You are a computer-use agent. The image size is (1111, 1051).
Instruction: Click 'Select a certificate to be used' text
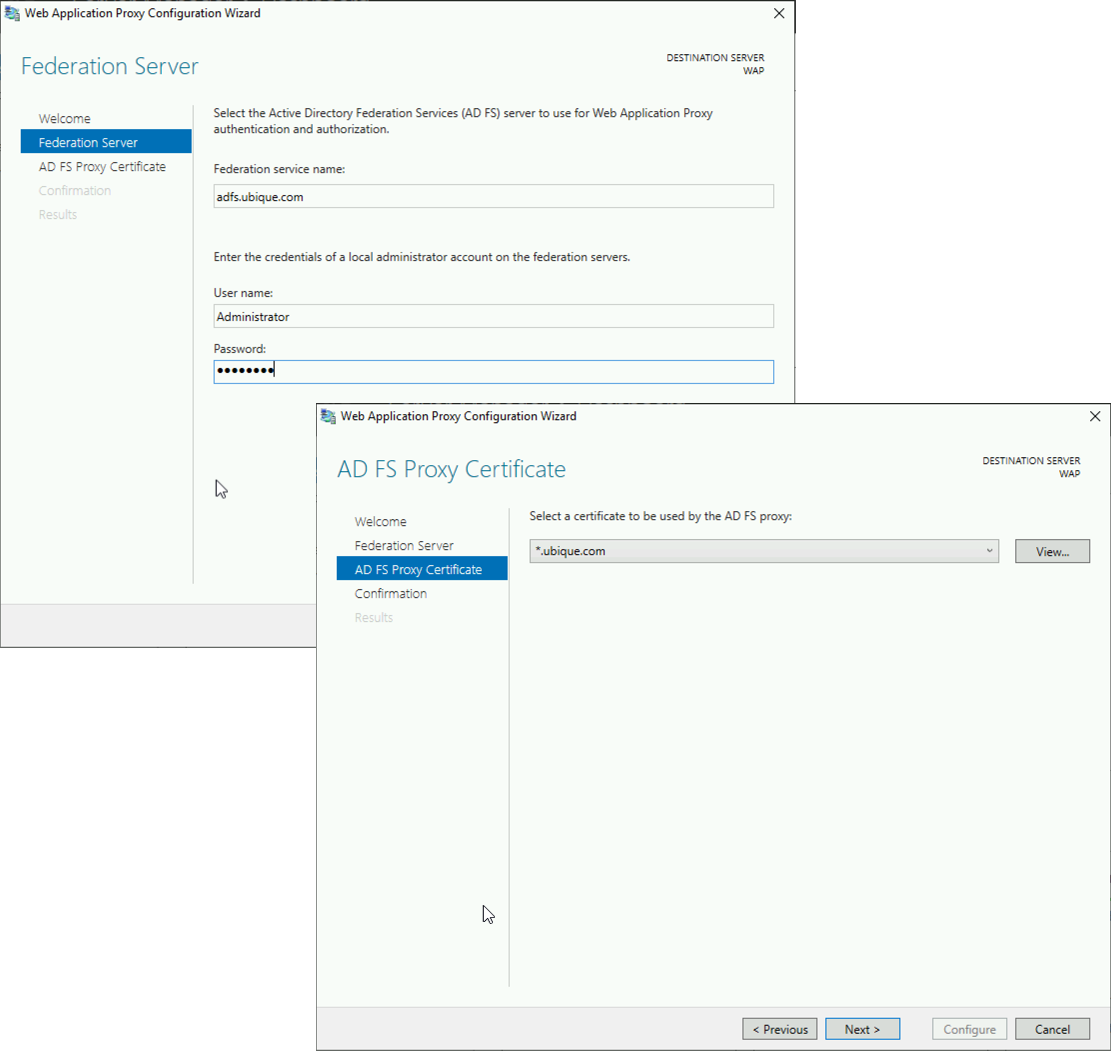[x=660, y=516]
